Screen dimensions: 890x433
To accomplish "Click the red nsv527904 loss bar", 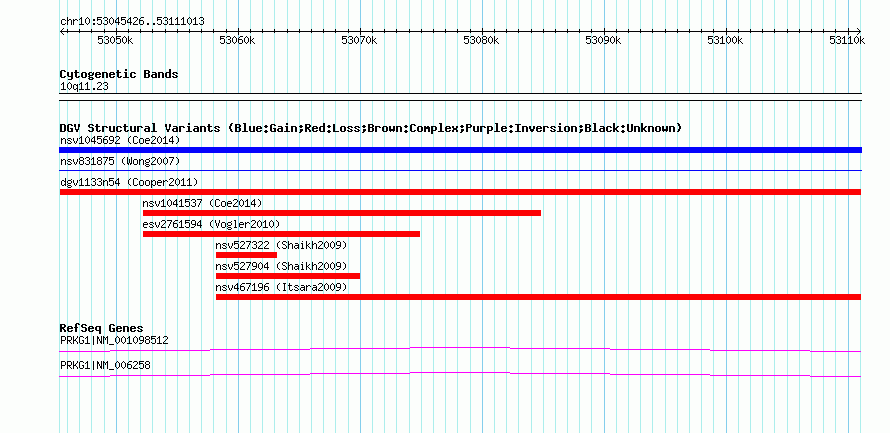I will click(x=288, y=276).
